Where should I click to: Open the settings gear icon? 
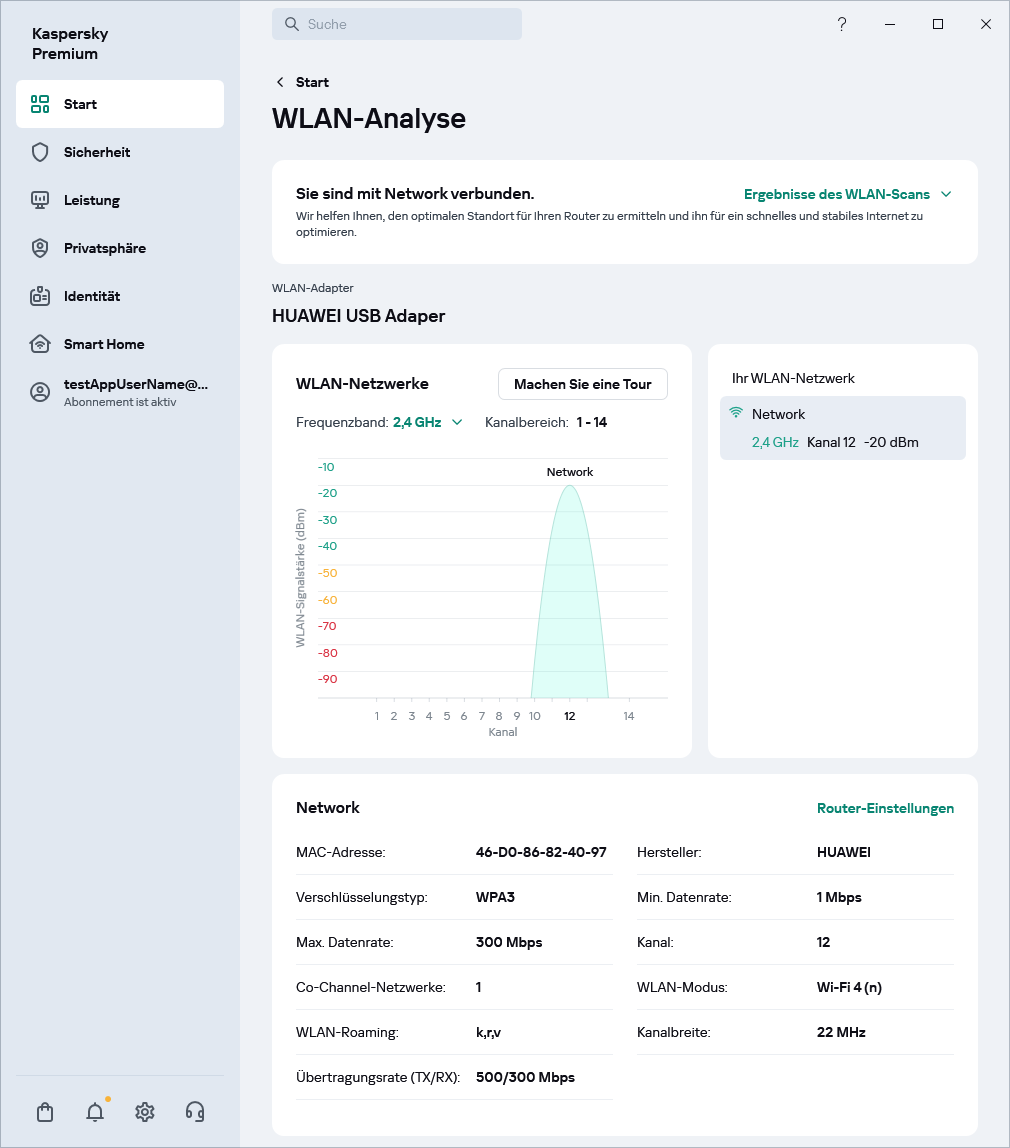click(144, 1112)
